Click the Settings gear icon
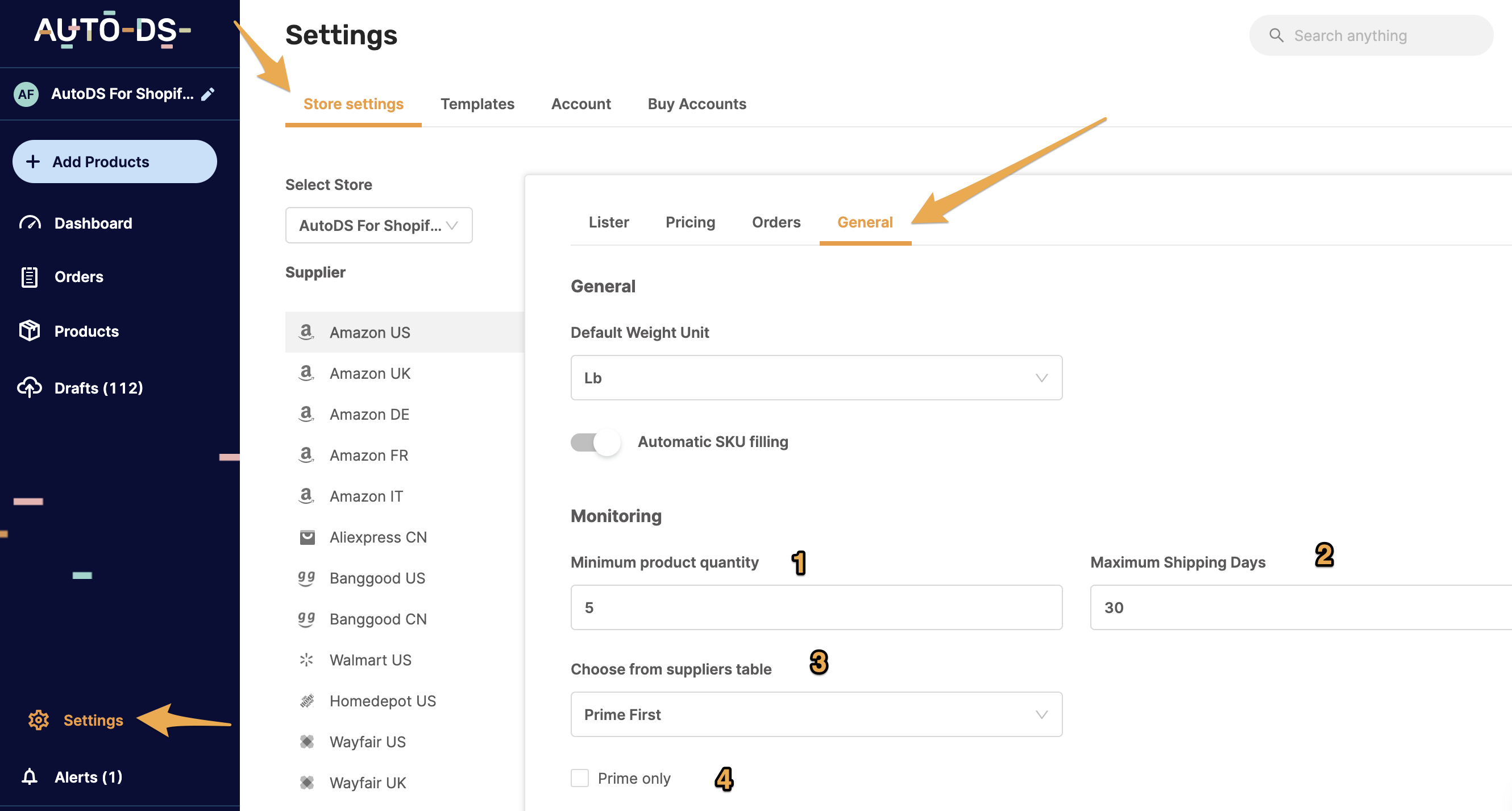This screenshot has width=1512, height=811. [39, 720]
